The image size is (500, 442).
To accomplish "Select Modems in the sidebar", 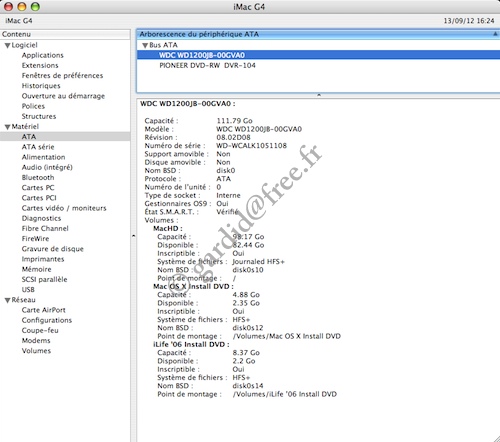I will click(x=36, y=341).
